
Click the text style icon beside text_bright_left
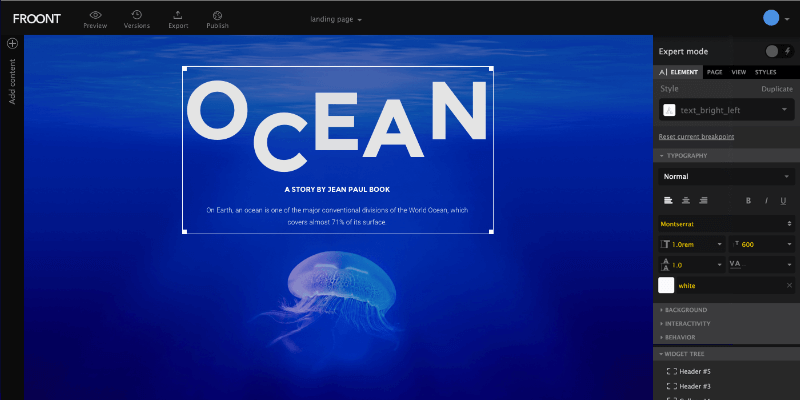coord(669,110)
